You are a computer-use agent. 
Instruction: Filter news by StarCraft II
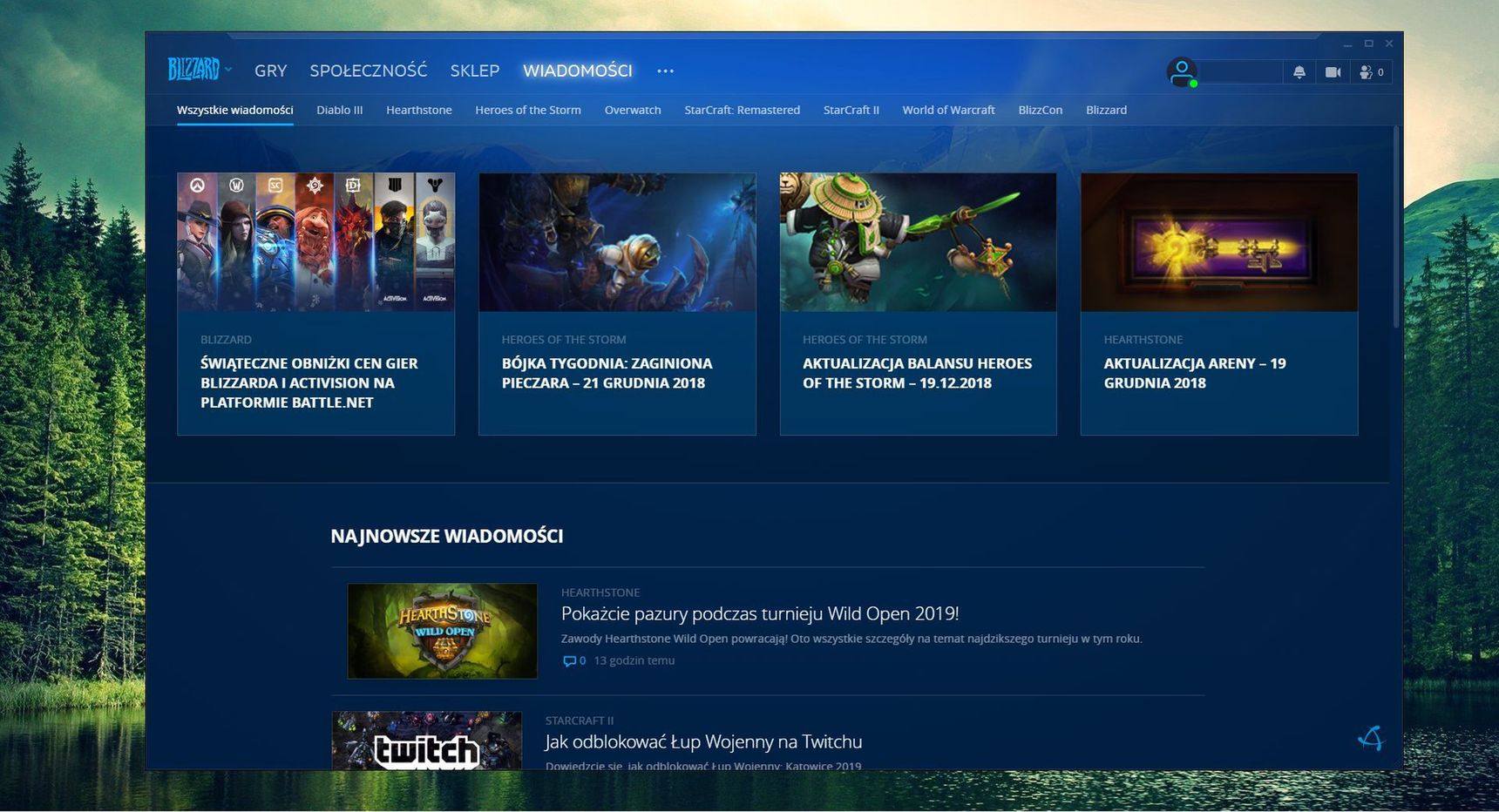point(851,110)
